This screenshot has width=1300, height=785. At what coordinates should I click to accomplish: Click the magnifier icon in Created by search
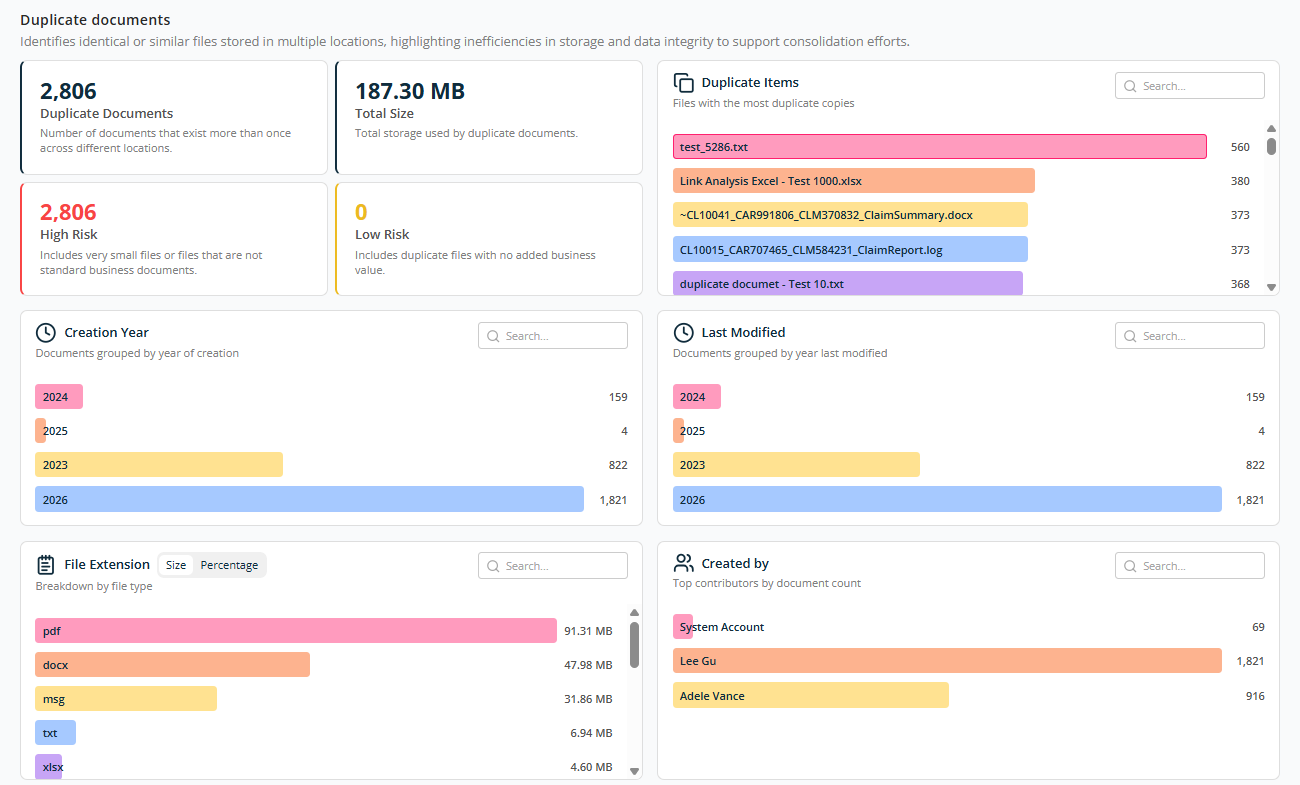click(x=1131, y=566)
